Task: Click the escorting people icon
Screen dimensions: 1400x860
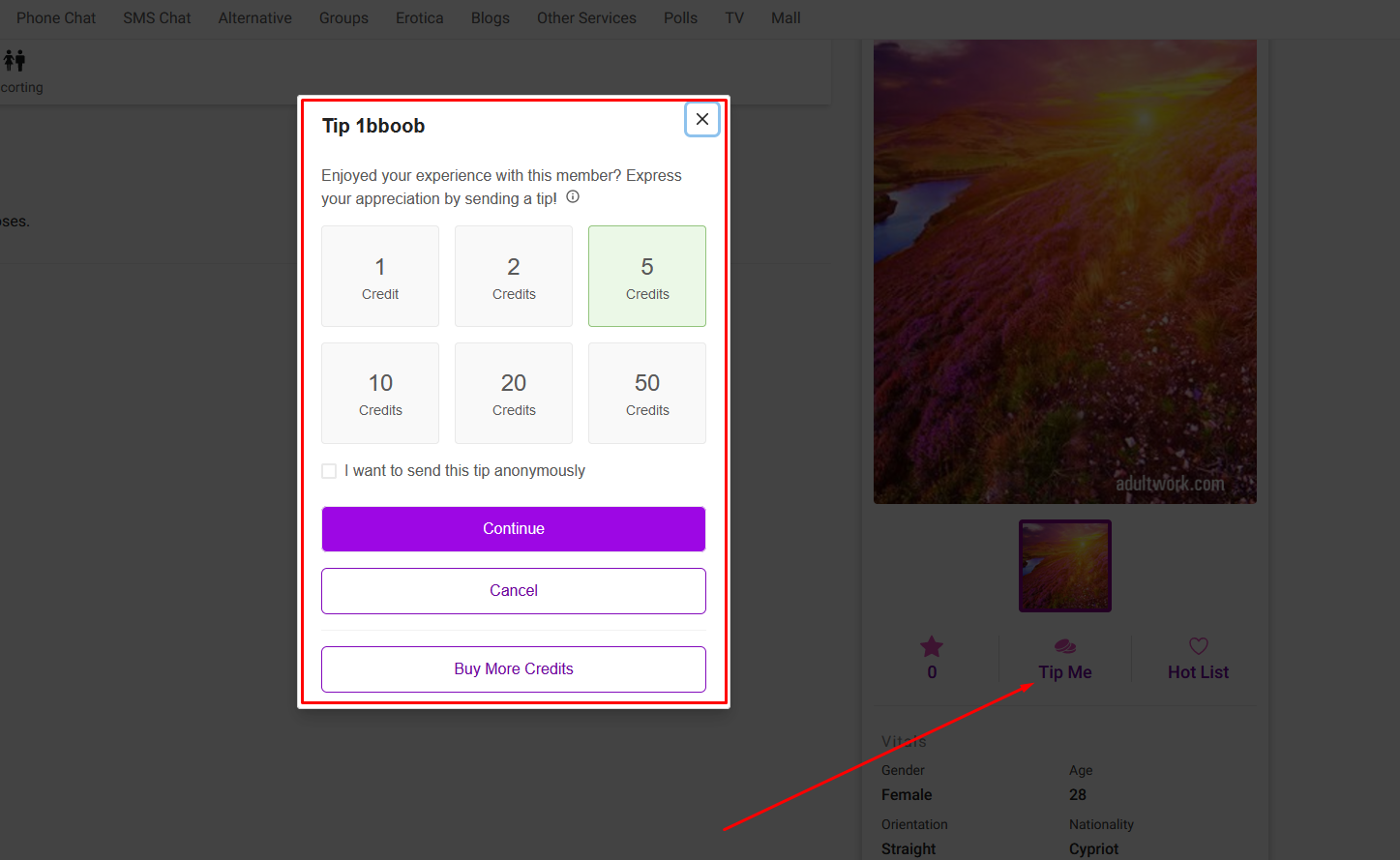Action: point(15,61)
